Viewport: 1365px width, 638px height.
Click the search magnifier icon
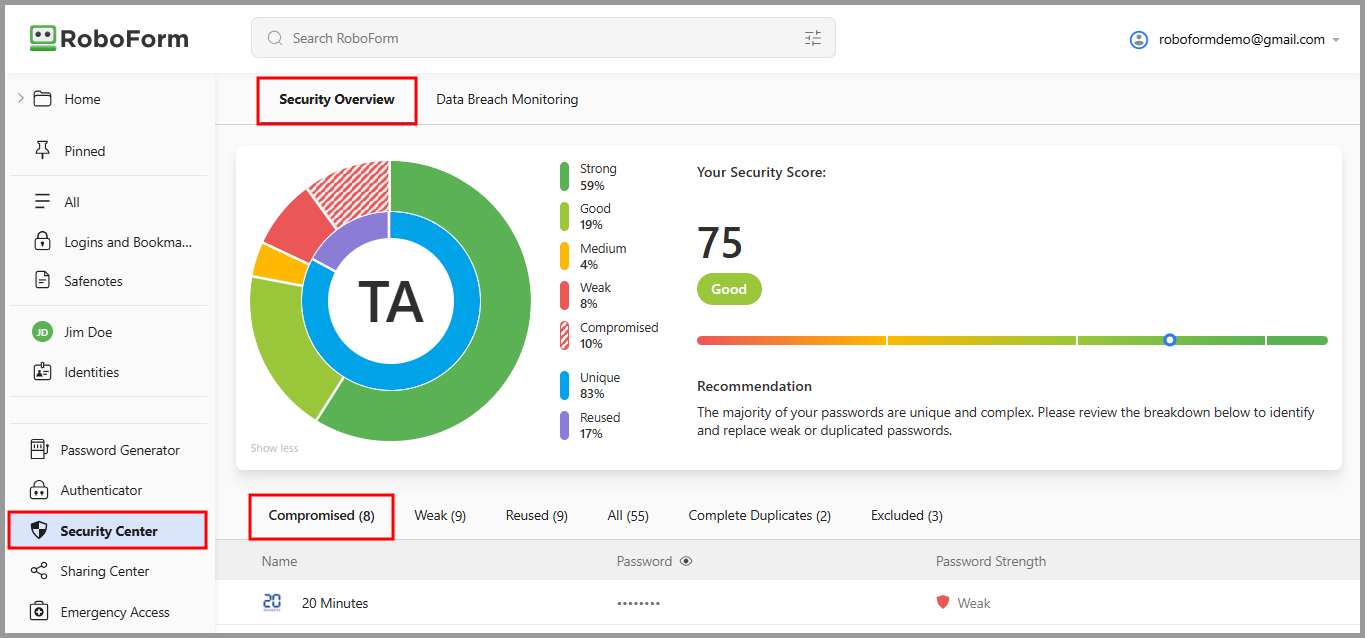(x=275, y=38)
